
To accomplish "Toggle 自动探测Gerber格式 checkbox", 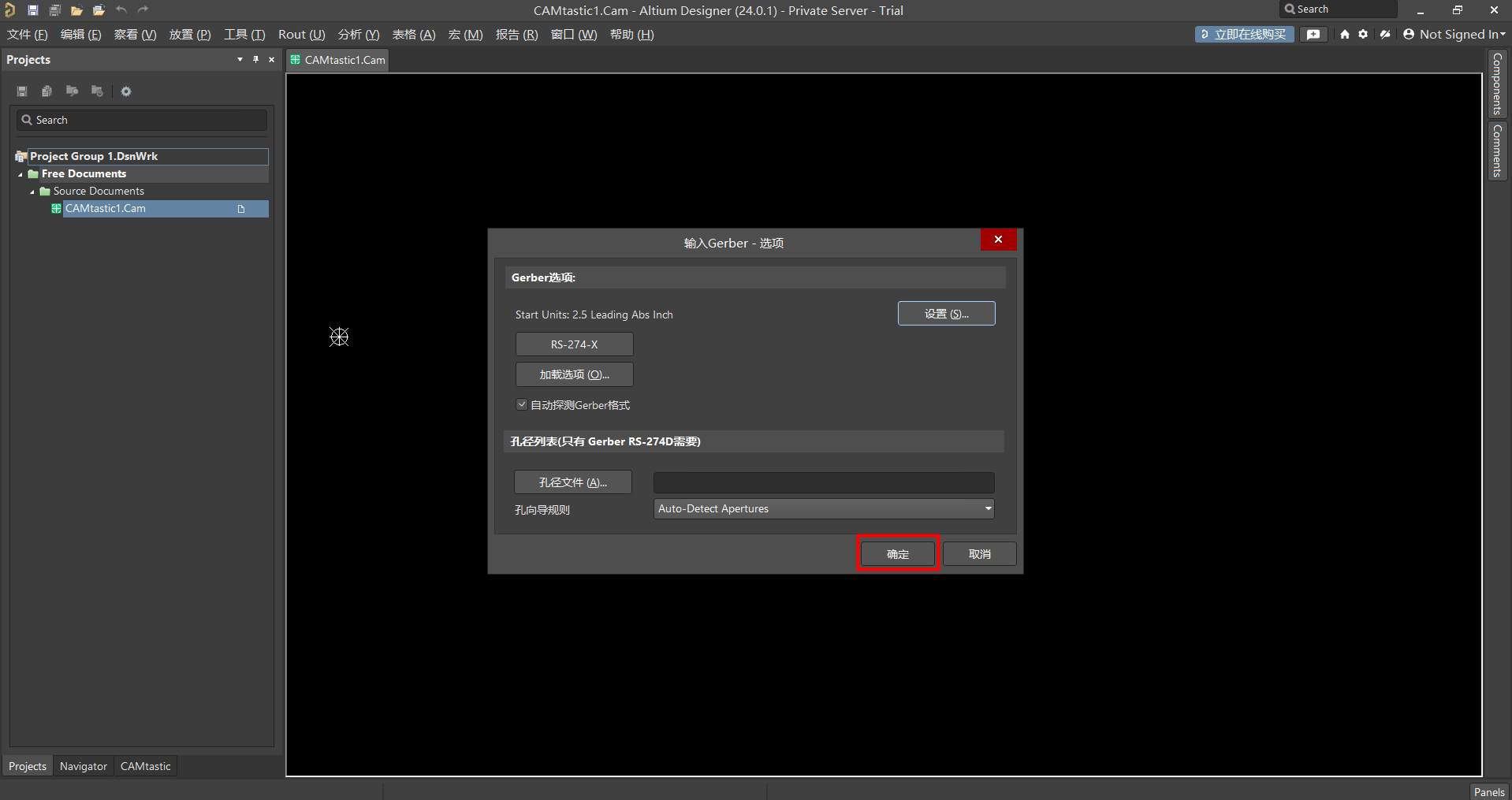I will tap(522, 405).
